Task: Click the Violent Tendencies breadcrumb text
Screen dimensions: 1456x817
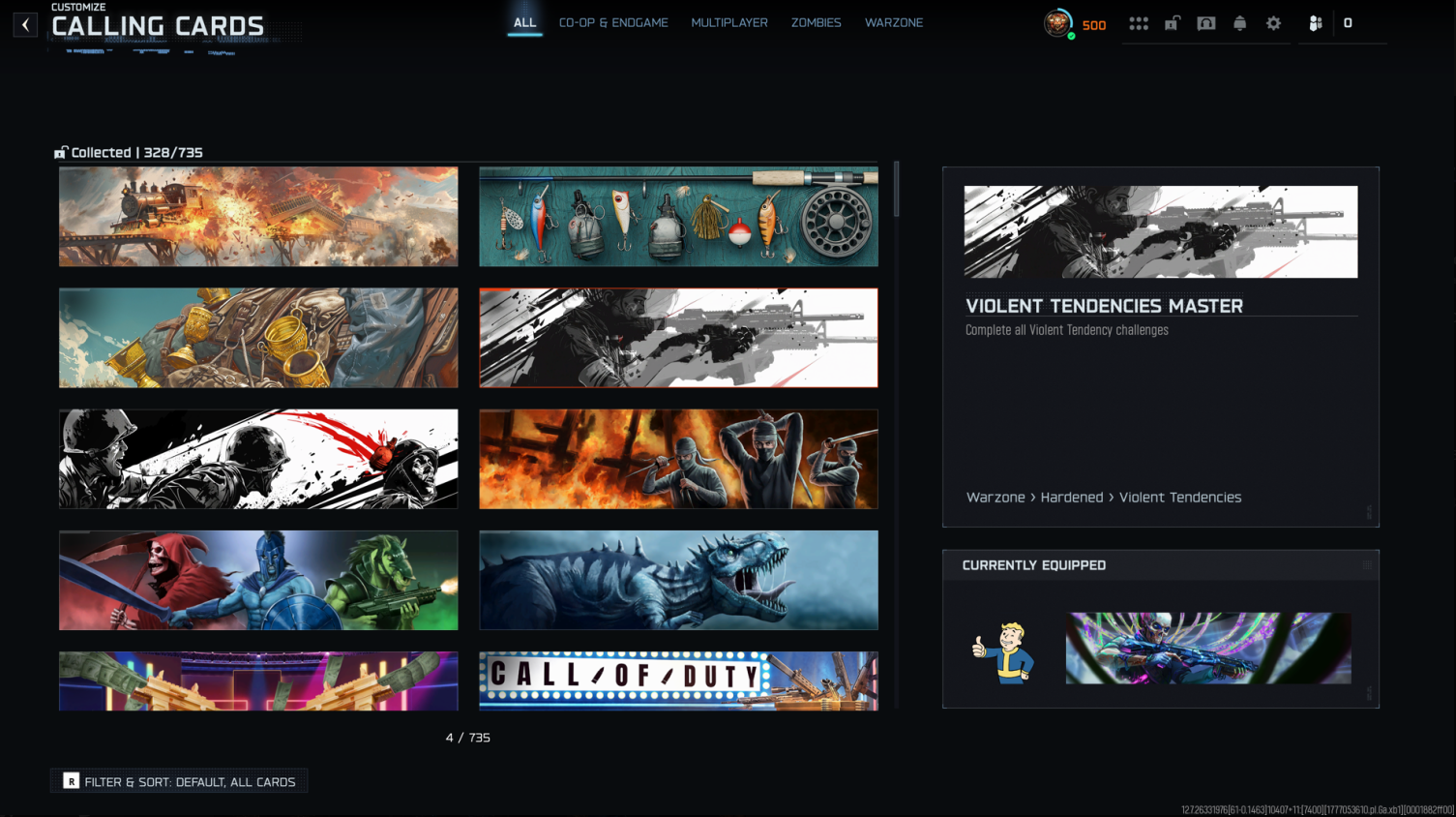Action: click(1180, 498)
